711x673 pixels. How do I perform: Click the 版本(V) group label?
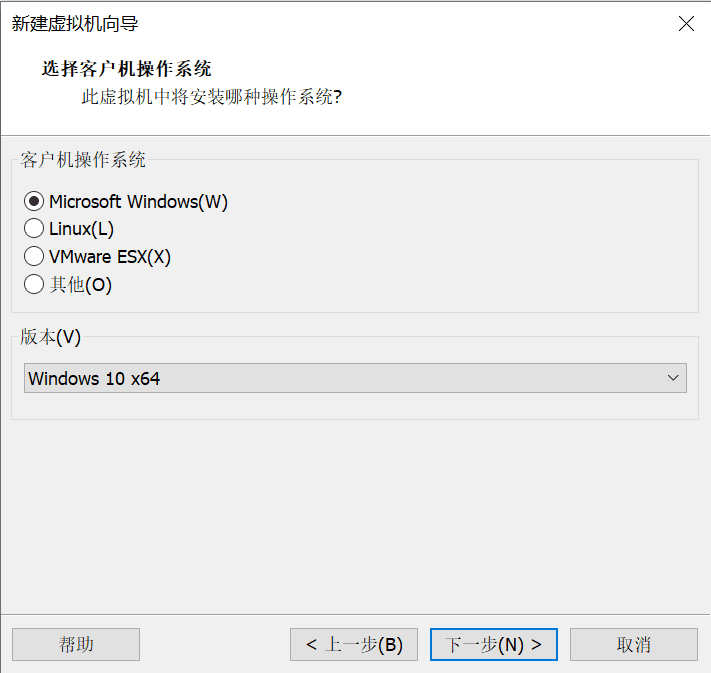pos(50,337)
